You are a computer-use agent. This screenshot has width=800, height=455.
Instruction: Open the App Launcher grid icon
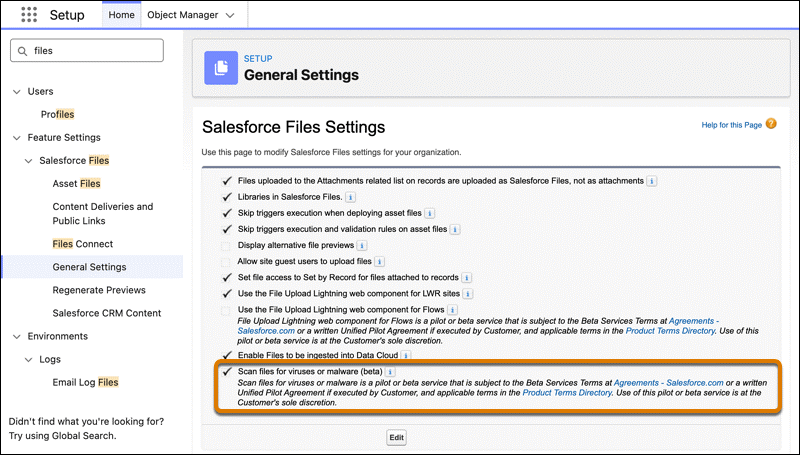(x=22, y=15)
